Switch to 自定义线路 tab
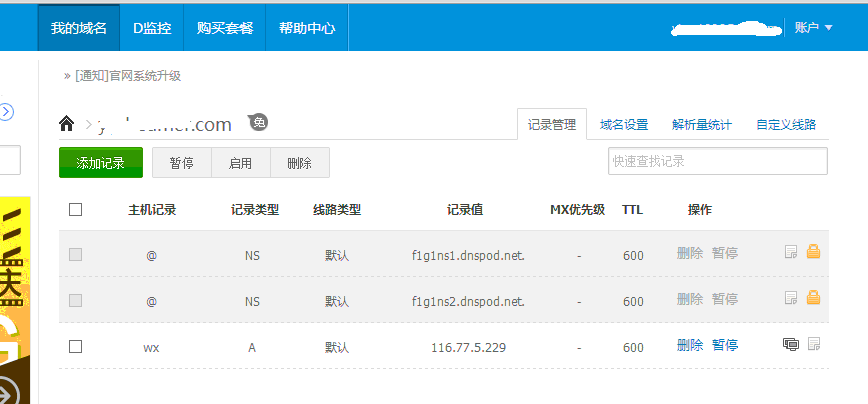868x404 pixels. pos(786,125)
